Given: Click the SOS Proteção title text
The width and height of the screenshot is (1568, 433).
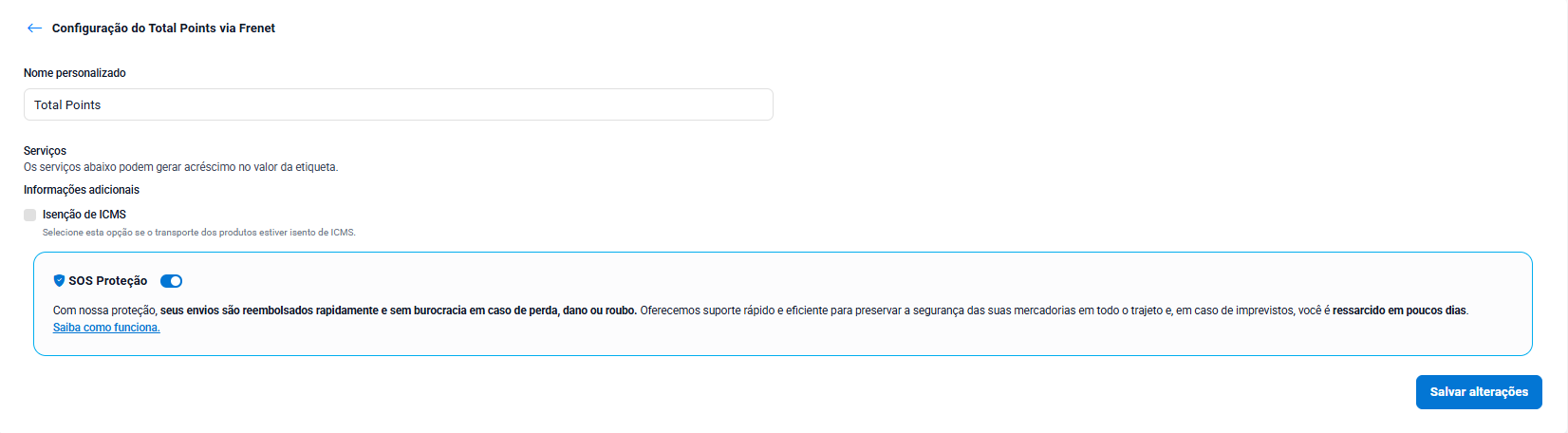Looking at the screenshot, I should pyautogui.click(x=108, y=281).
